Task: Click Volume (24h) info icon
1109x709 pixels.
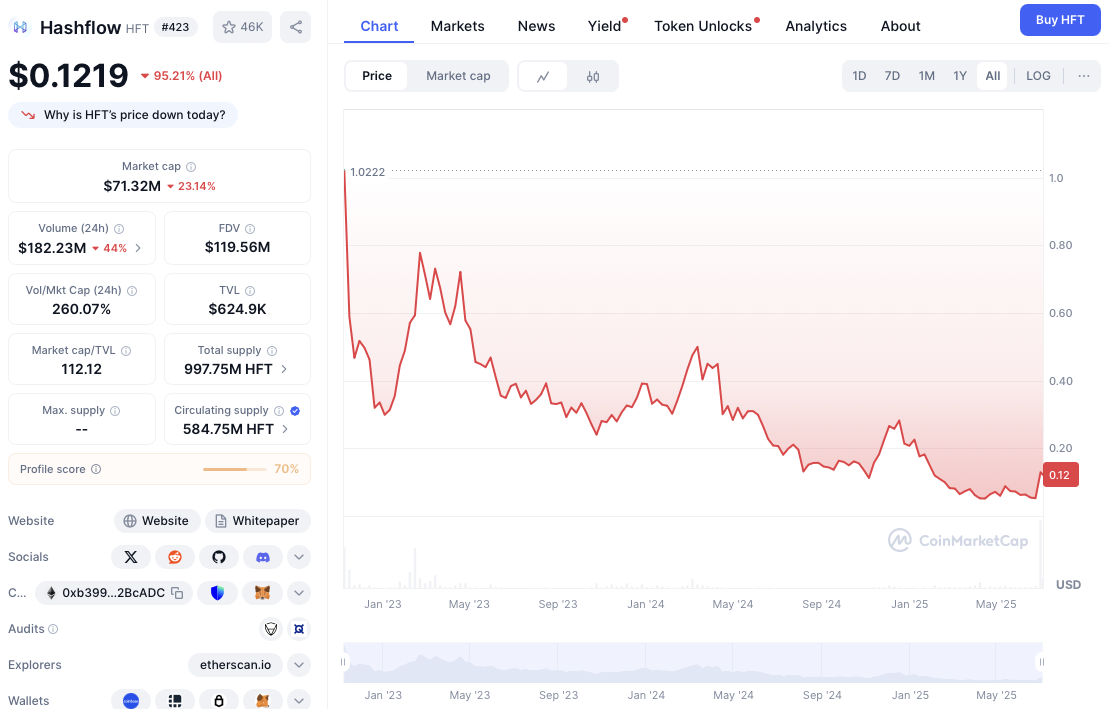Action: 119,229
